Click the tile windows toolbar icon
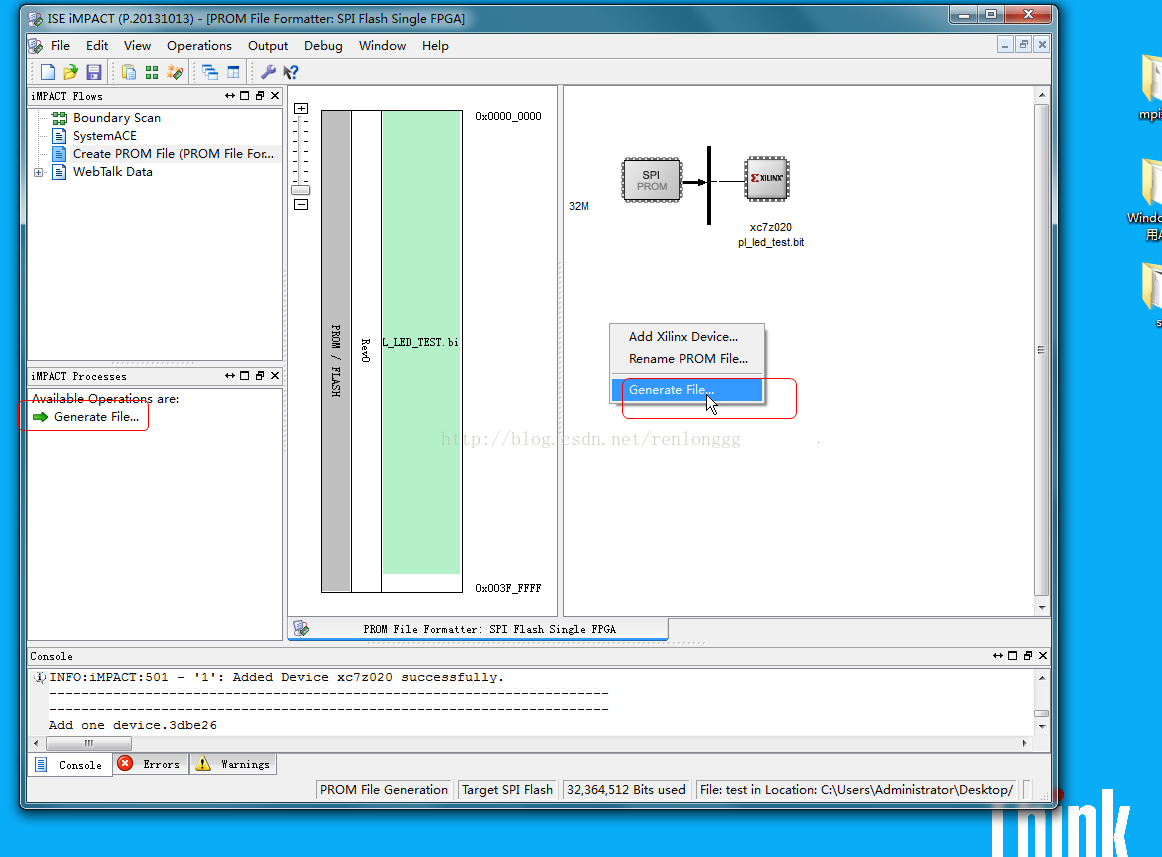The image size is (1162, 857). tap(233, 72)
